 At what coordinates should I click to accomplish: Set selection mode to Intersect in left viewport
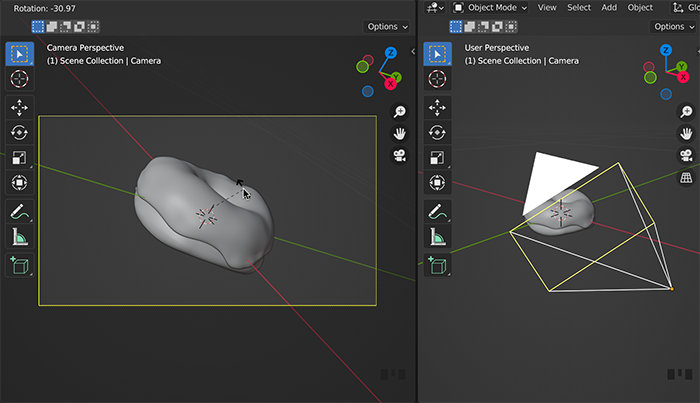click(93, 27)
